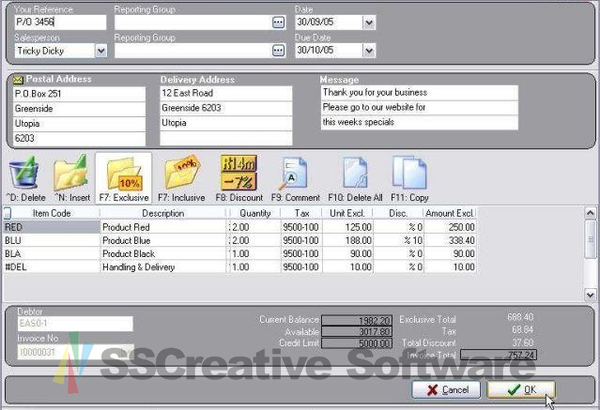
Task: Click the Handling & Delivery description cell
Action: coord(163,267)
